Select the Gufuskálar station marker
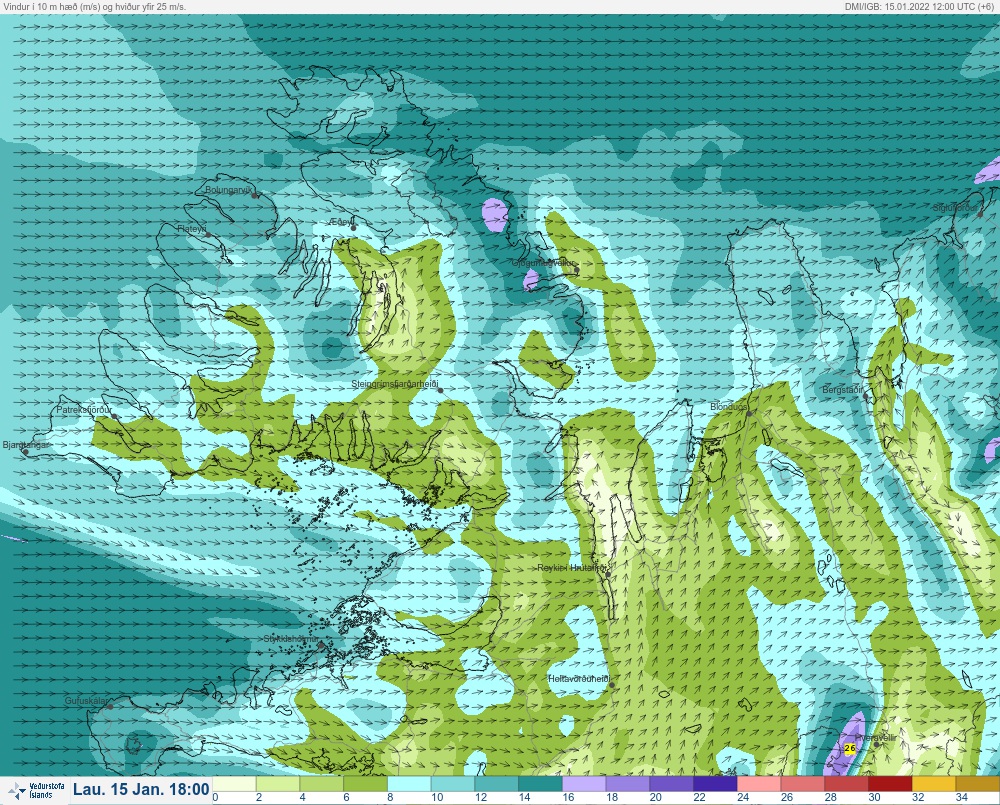Screen dimensions: 1000x805 (110, 707)
